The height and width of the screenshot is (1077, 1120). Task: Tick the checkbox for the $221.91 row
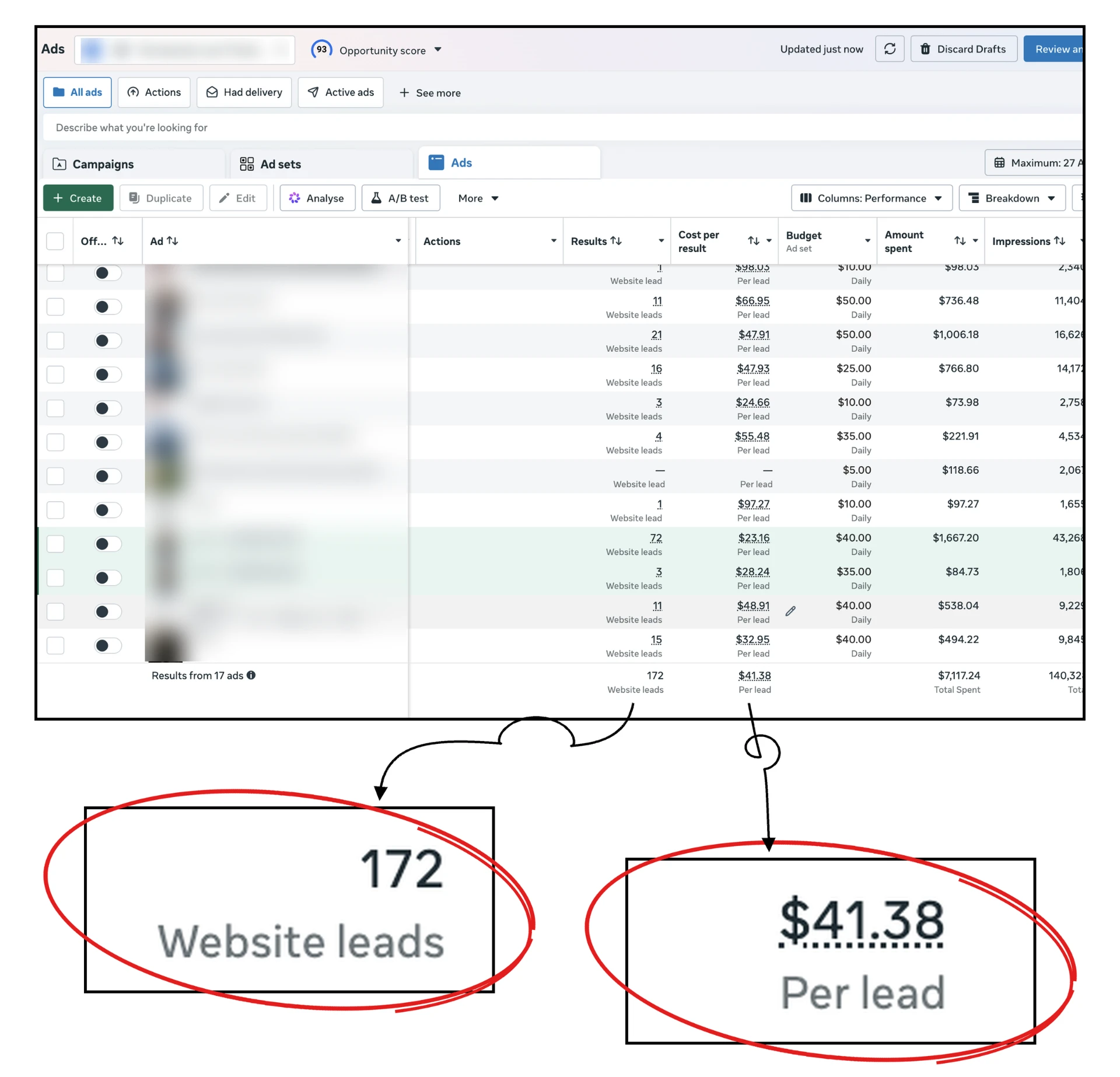(x=55, y=442)
